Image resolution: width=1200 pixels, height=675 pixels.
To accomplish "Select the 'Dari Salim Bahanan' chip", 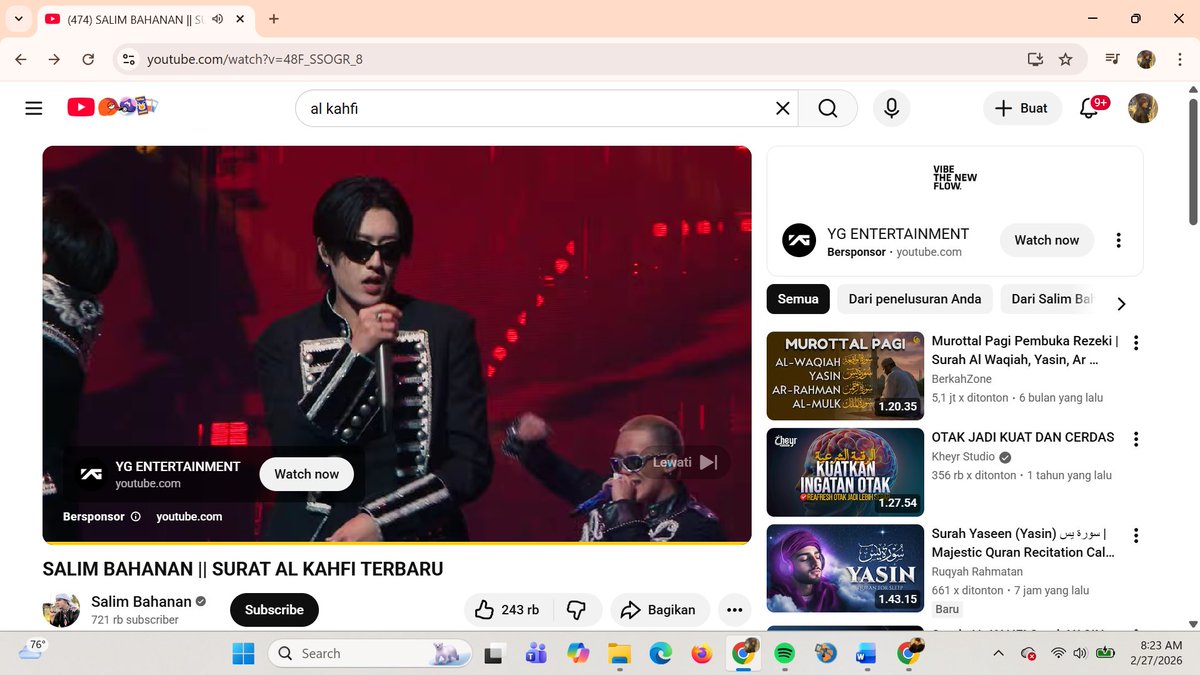I will click(1048, 299).
